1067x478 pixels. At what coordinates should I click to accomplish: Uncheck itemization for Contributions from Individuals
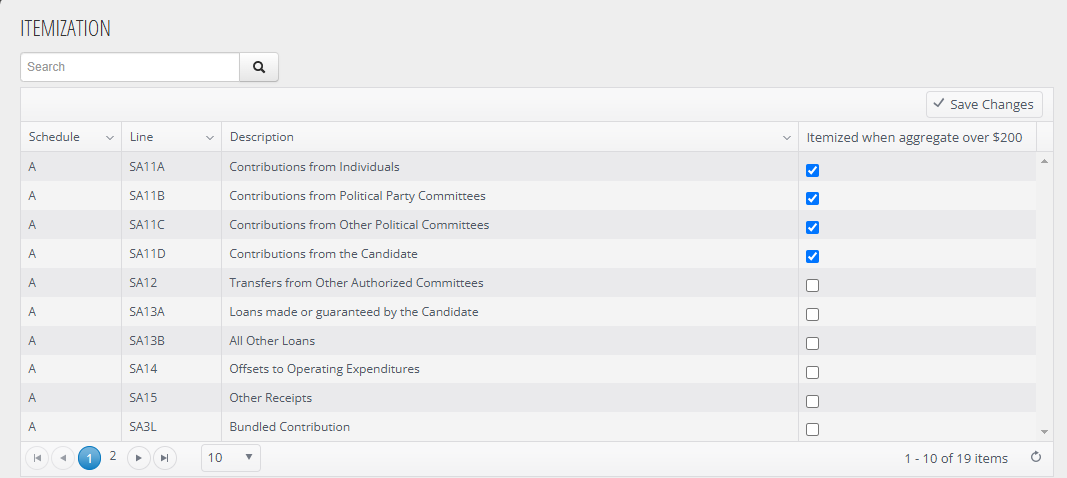812,170
